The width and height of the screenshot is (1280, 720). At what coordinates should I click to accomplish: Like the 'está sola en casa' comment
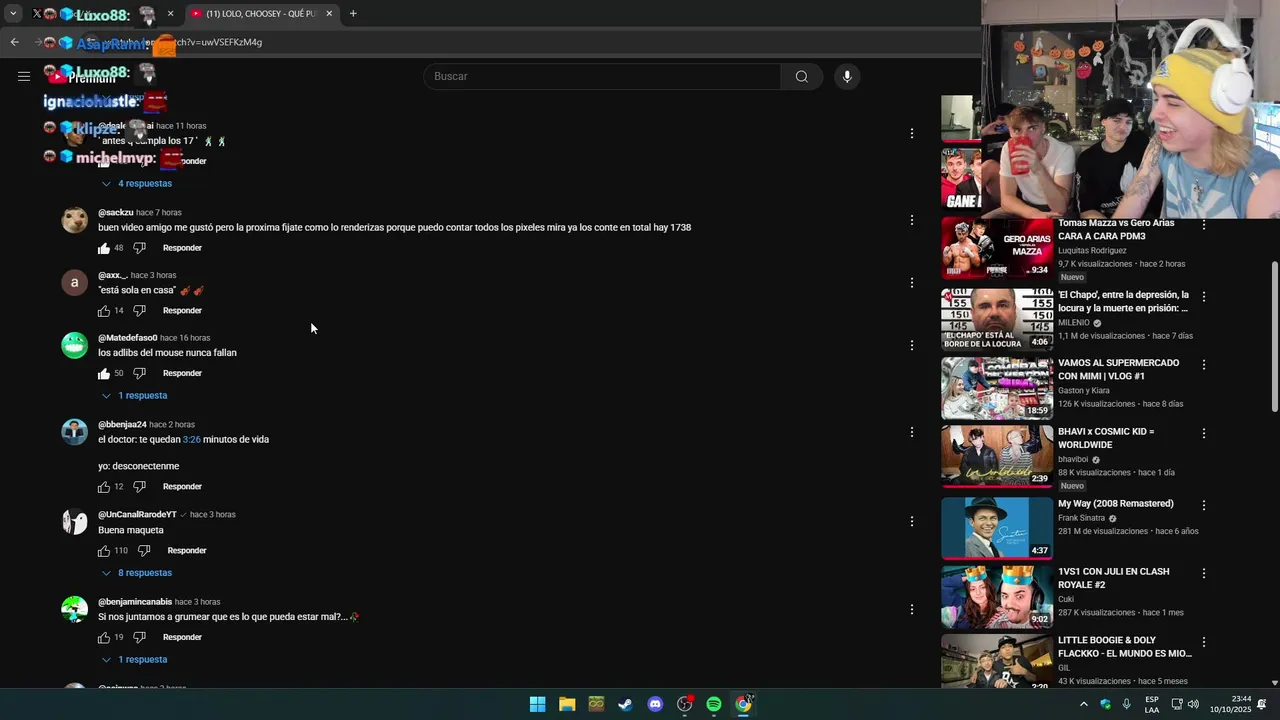[x=104, y=311]
